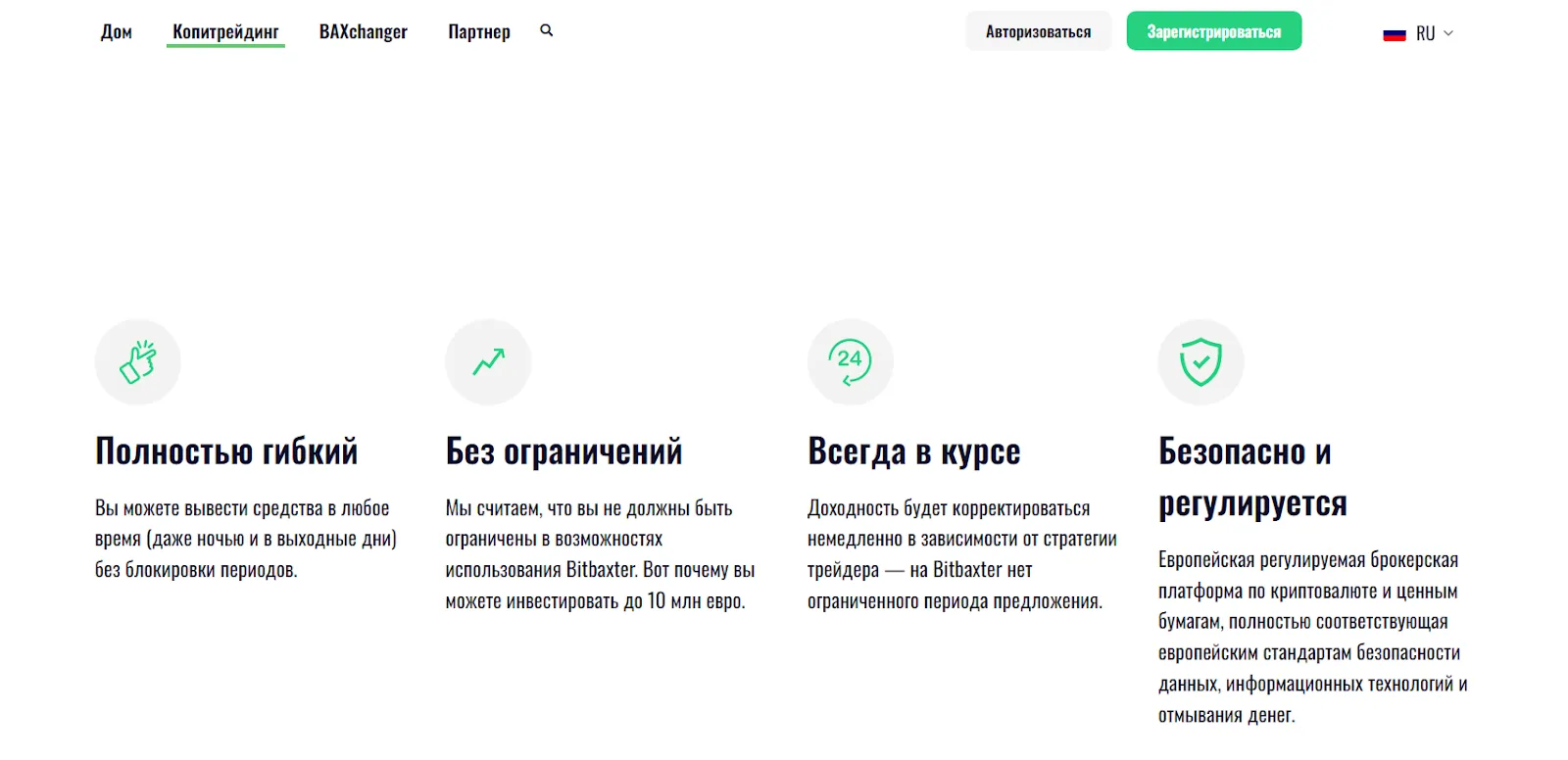Click the heading Безопасно и регулируется
This screenshot has height=760, width=1568.
(1252, 477)
